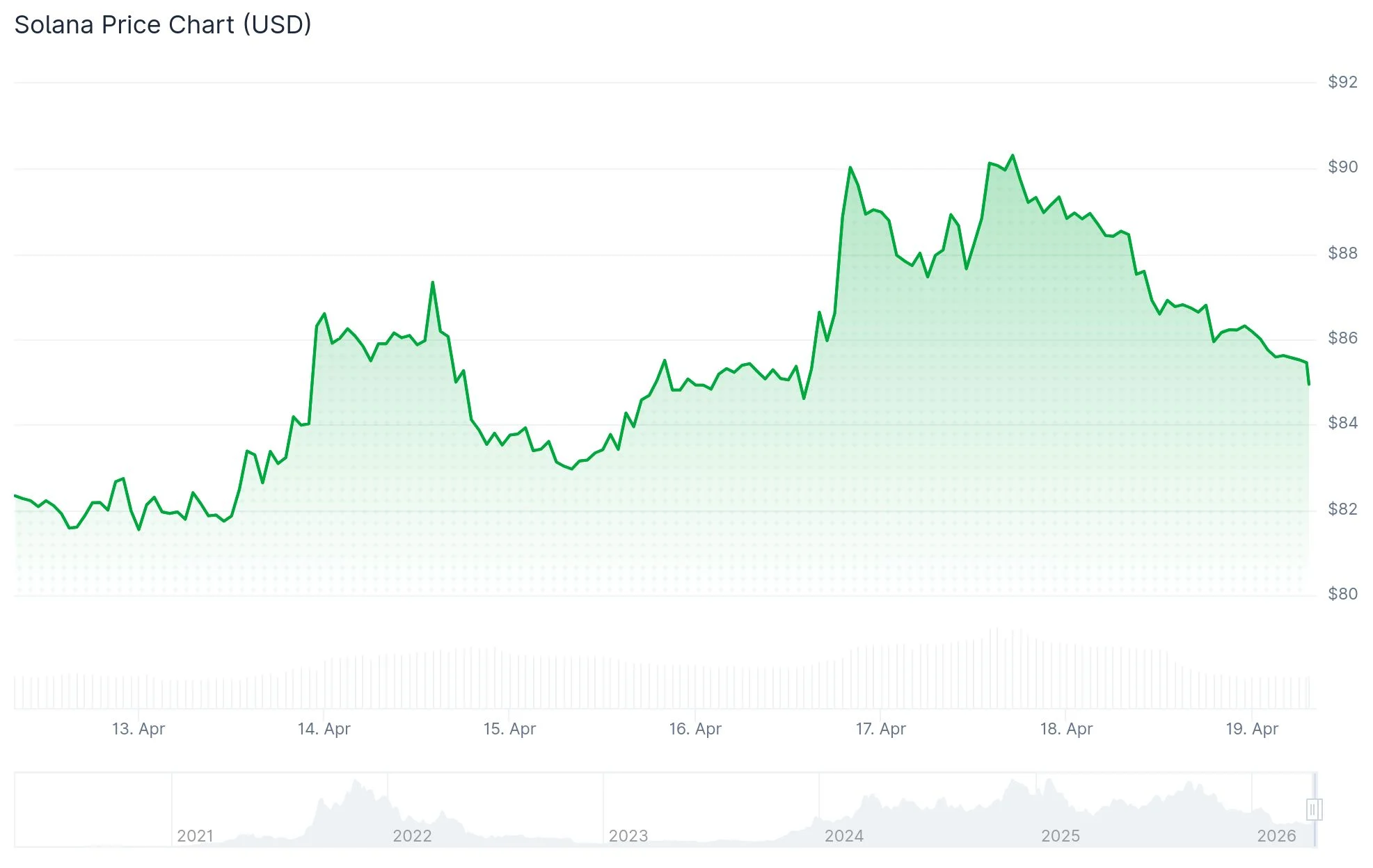Click the $92 price axis label
The height and width of the screenshot is (868, 1373).
[x=1342, y=82]
